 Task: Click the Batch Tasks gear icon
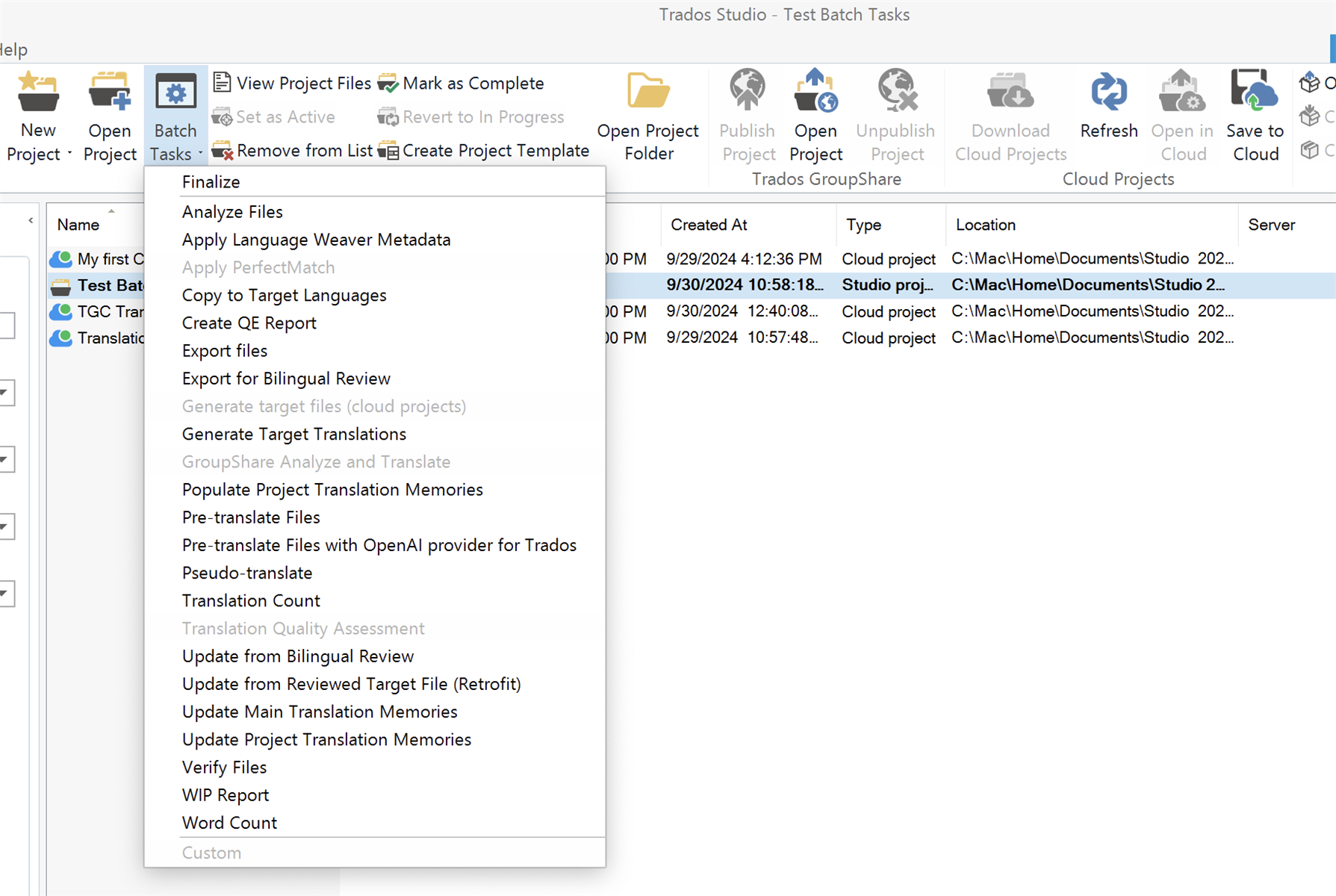(x=175, y=93)
